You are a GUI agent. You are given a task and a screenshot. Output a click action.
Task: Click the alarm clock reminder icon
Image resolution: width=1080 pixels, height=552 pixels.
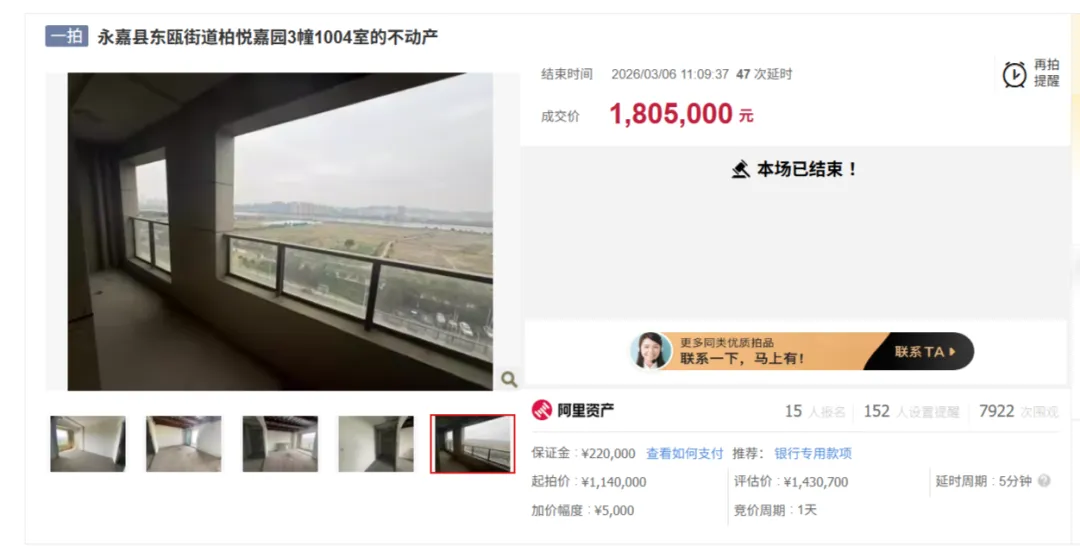click(1014, 74)
